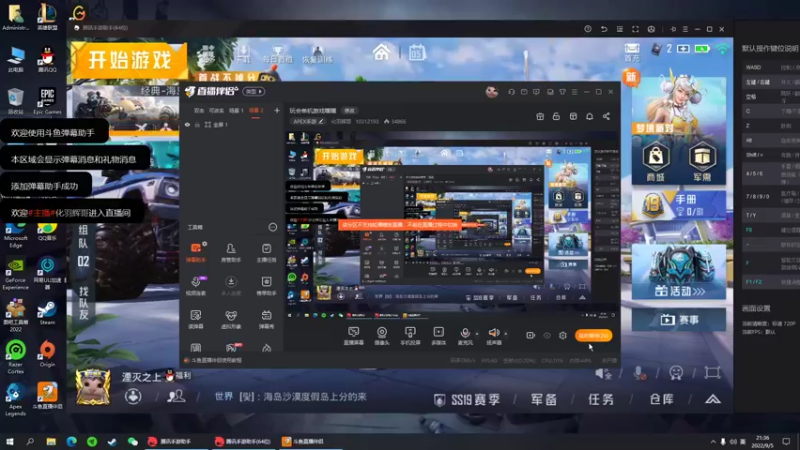This screenshot has height=450, width=800.
Task: Toggle the game speaker voice icon
Action: click(603, 373)
